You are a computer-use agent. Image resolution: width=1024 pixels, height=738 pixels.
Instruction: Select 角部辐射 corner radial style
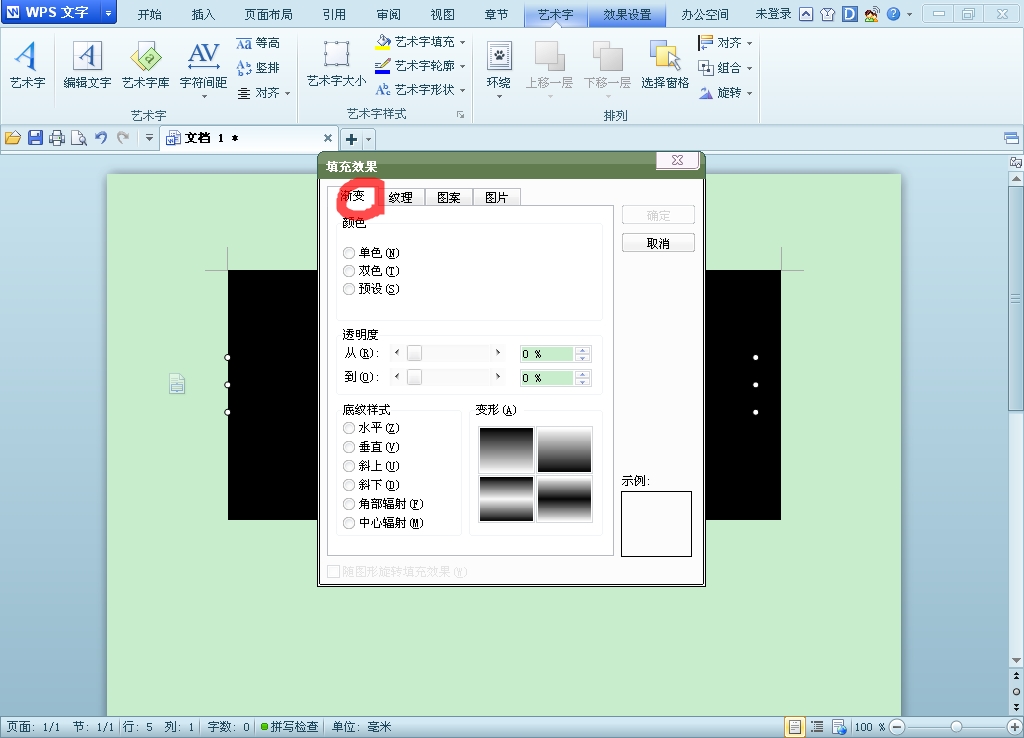(349, 504)
